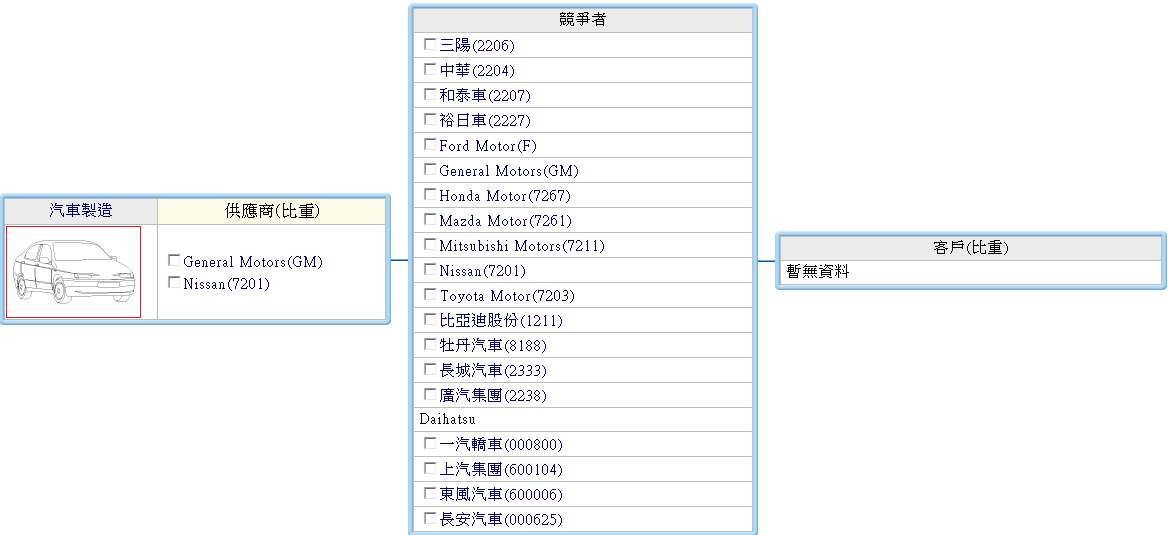Select the 暫無資料 text
Screen dimensions: 1168x535
818,272
